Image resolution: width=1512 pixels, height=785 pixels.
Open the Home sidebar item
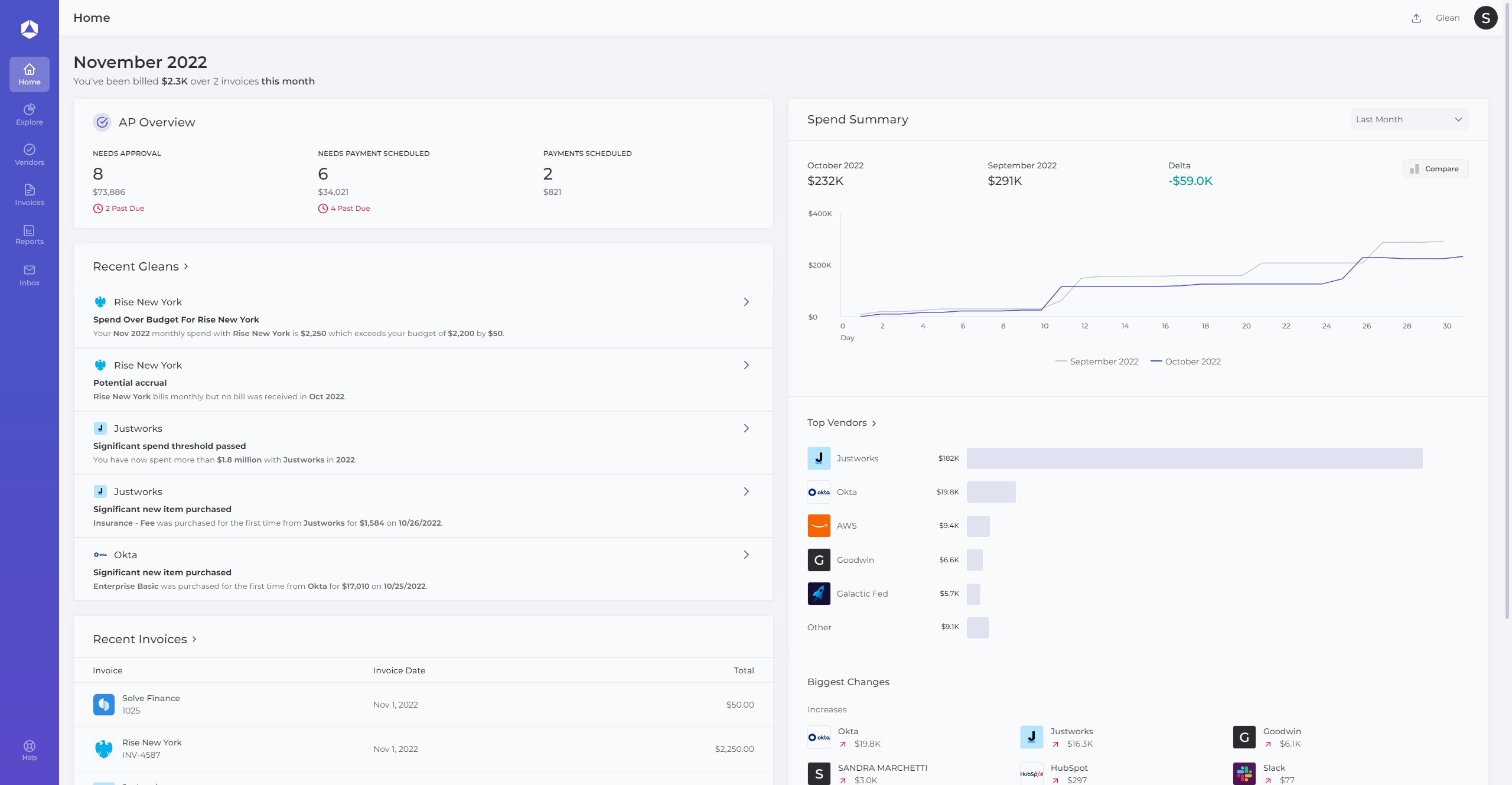[x=30, y=74]
